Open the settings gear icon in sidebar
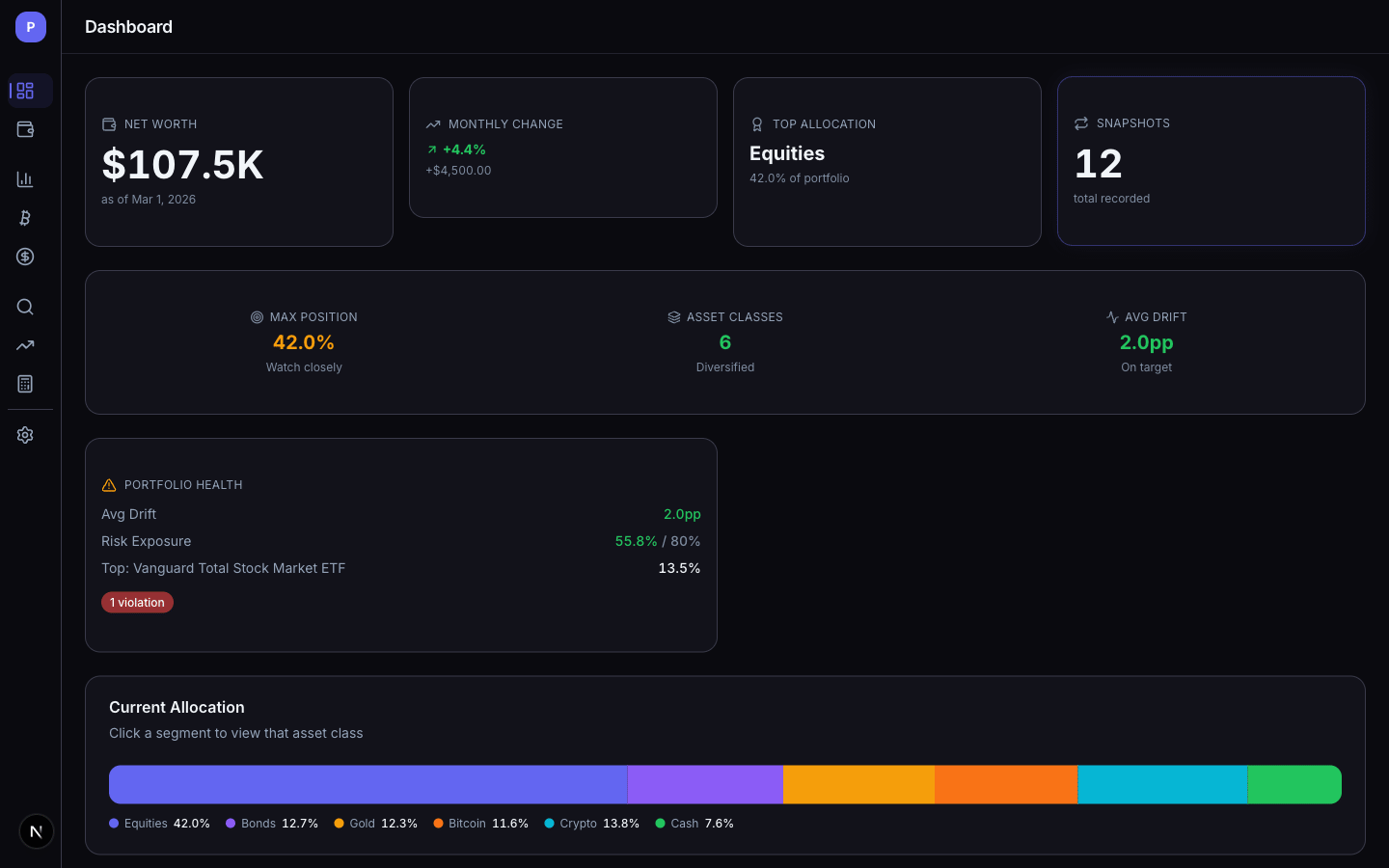The width and height of the screenshot is (1389, 868). (x=25, y=435)
